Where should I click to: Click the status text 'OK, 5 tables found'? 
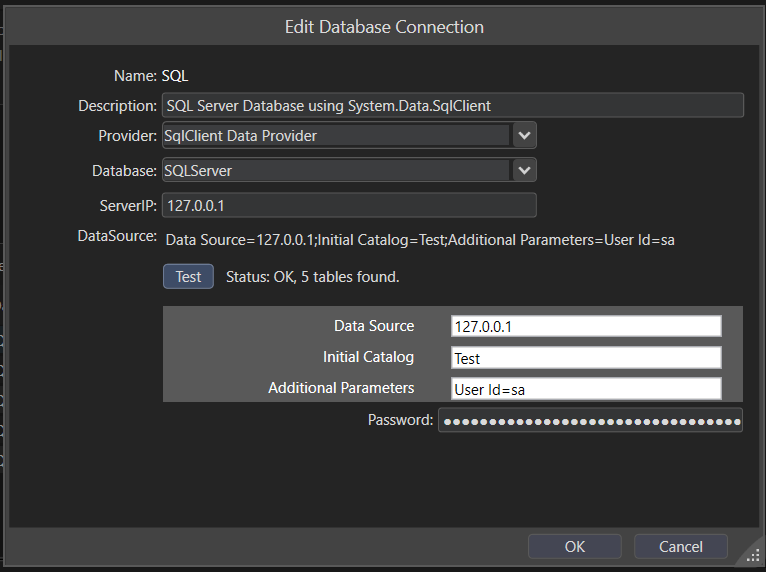[337, 277]
